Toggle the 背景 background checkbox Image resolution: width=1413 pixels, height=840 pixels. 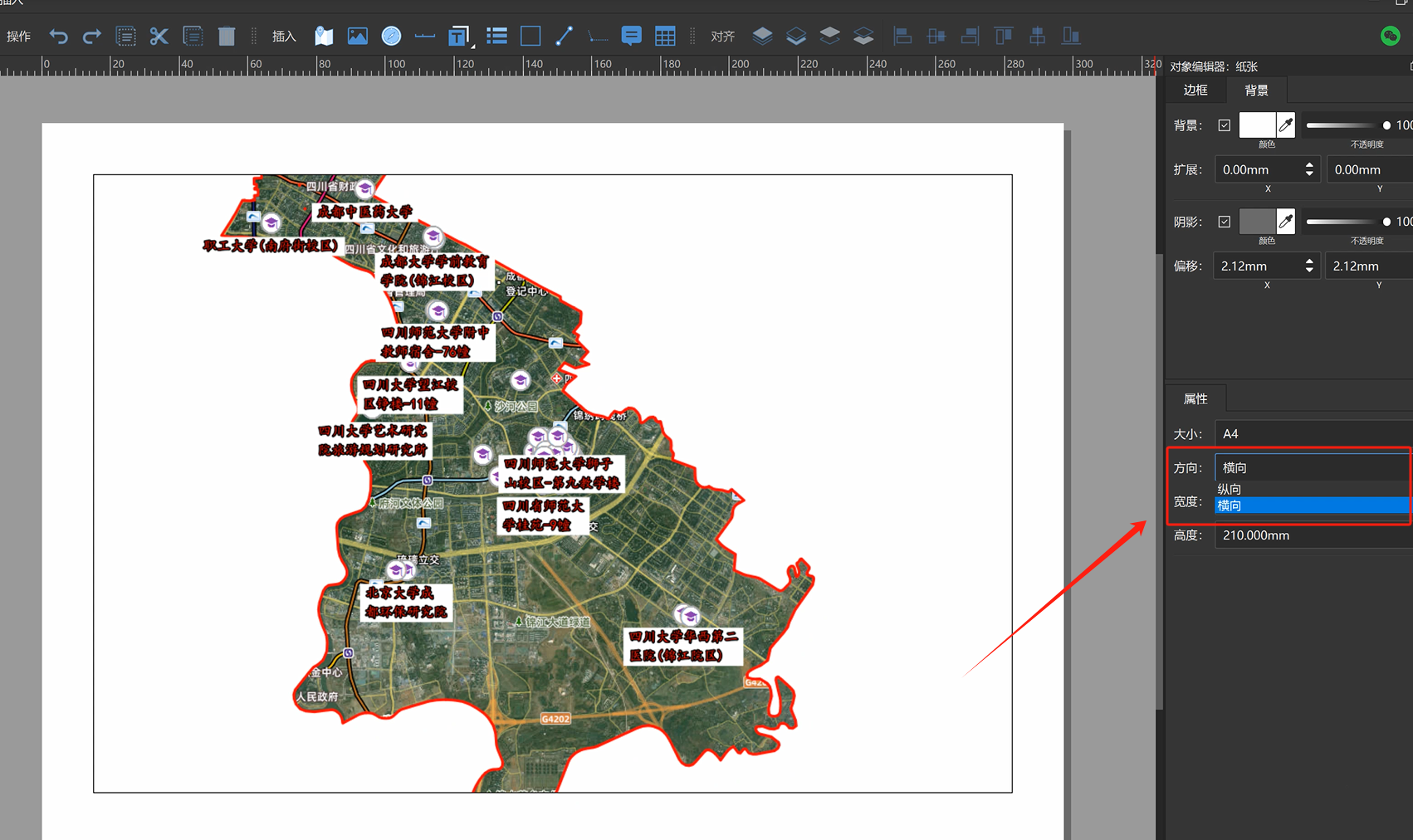[x=1224, y=125]
